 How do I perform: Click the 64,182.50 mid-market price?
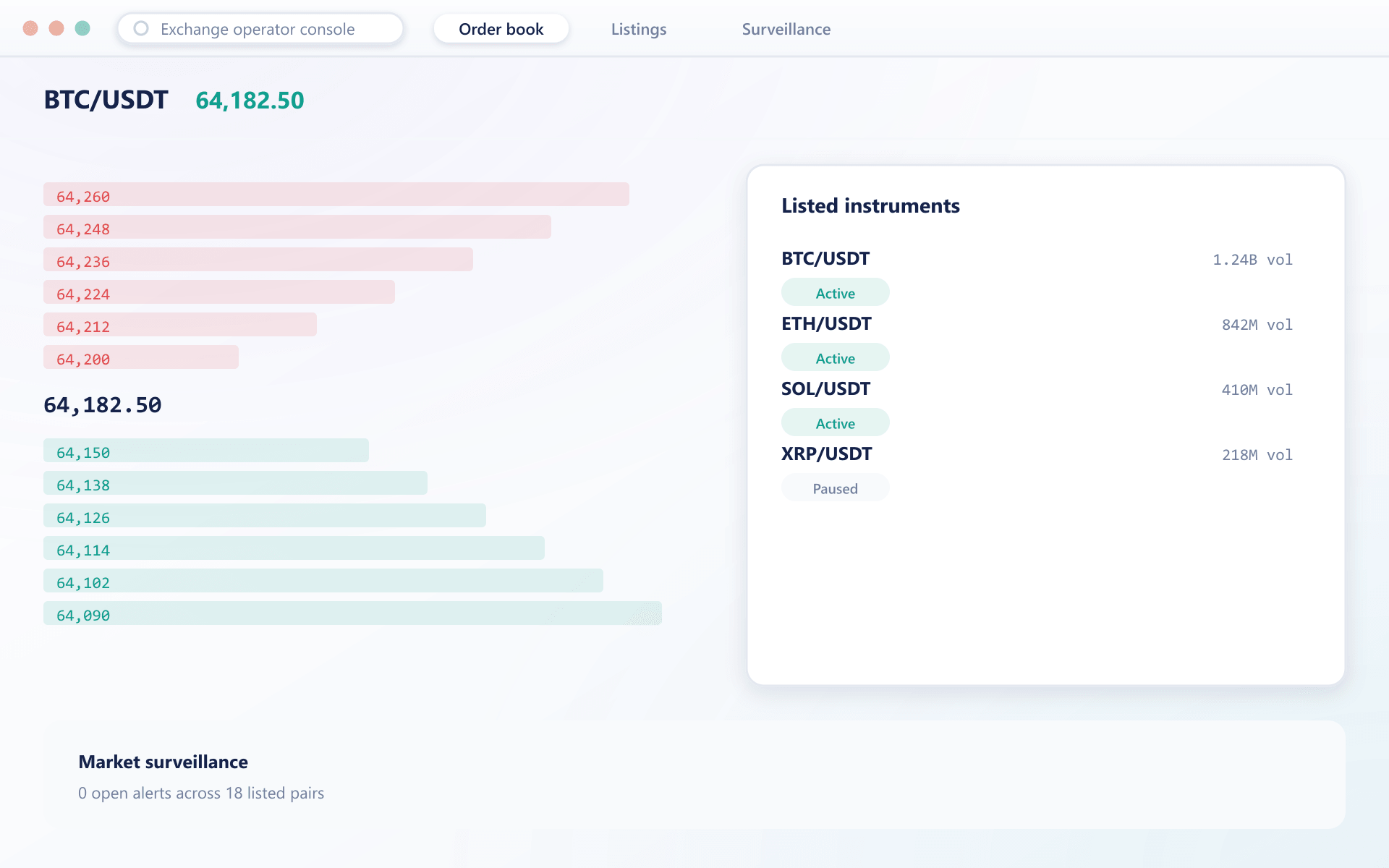point(103,405)
